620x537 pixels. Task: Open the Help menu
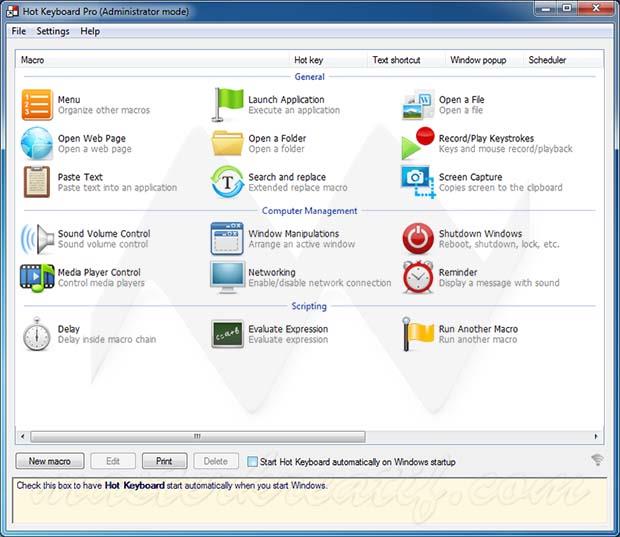[90, 31]
